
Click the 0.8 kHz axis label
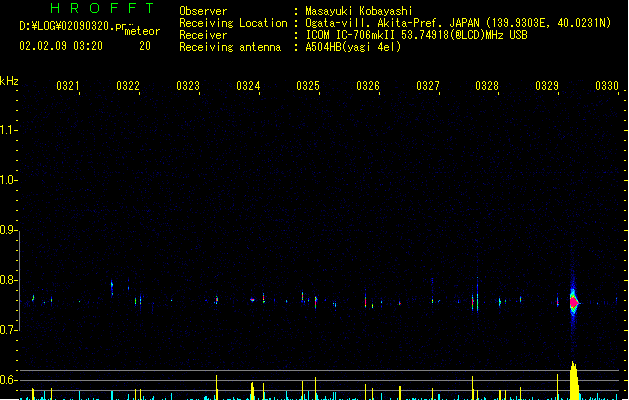point(7,280)
